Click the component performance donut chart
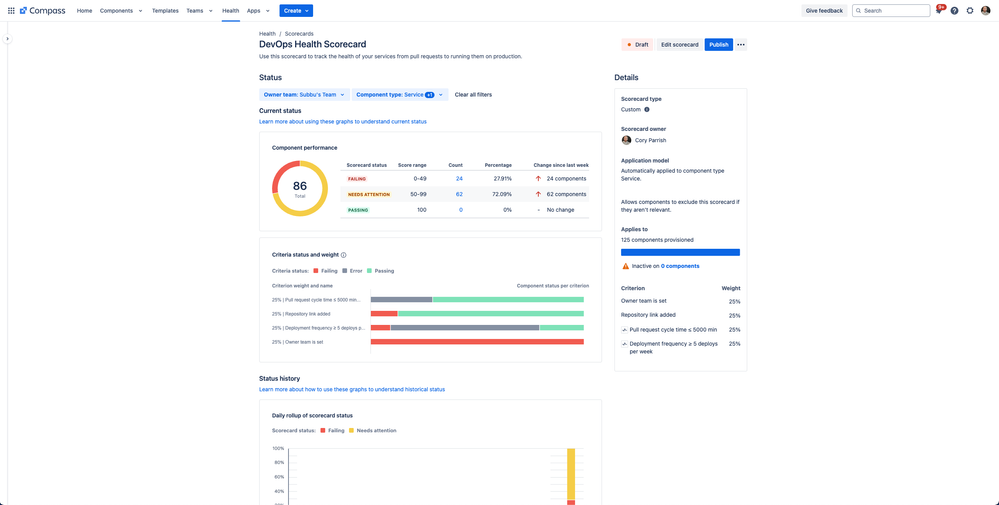This screenshot has width=999, height=505. (x=300, y=188)
